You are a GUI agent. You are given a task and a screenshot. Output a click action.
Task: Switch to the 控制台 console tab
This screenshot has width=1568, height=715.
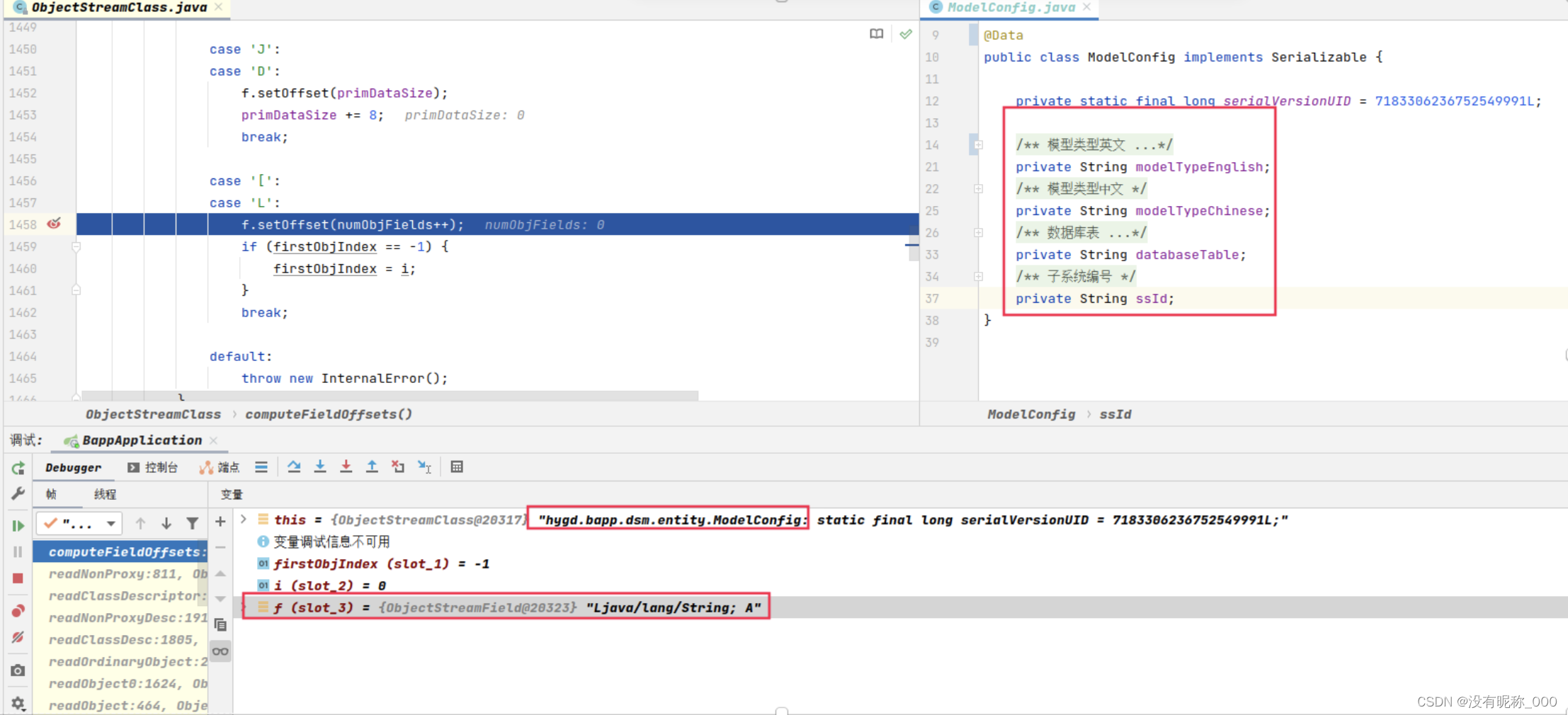pos(160,467)
